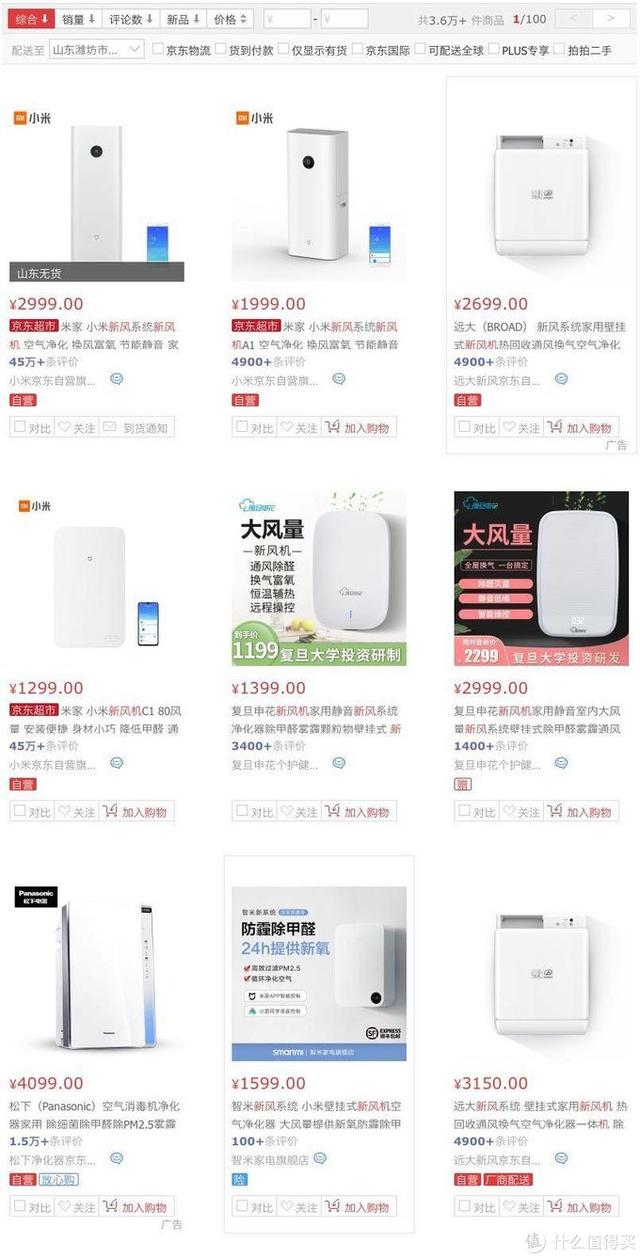The image size is (640, 1258).
Task: Click the chat icon next to 复旦申花 ¥1399 store
Action: coord(339,763)
